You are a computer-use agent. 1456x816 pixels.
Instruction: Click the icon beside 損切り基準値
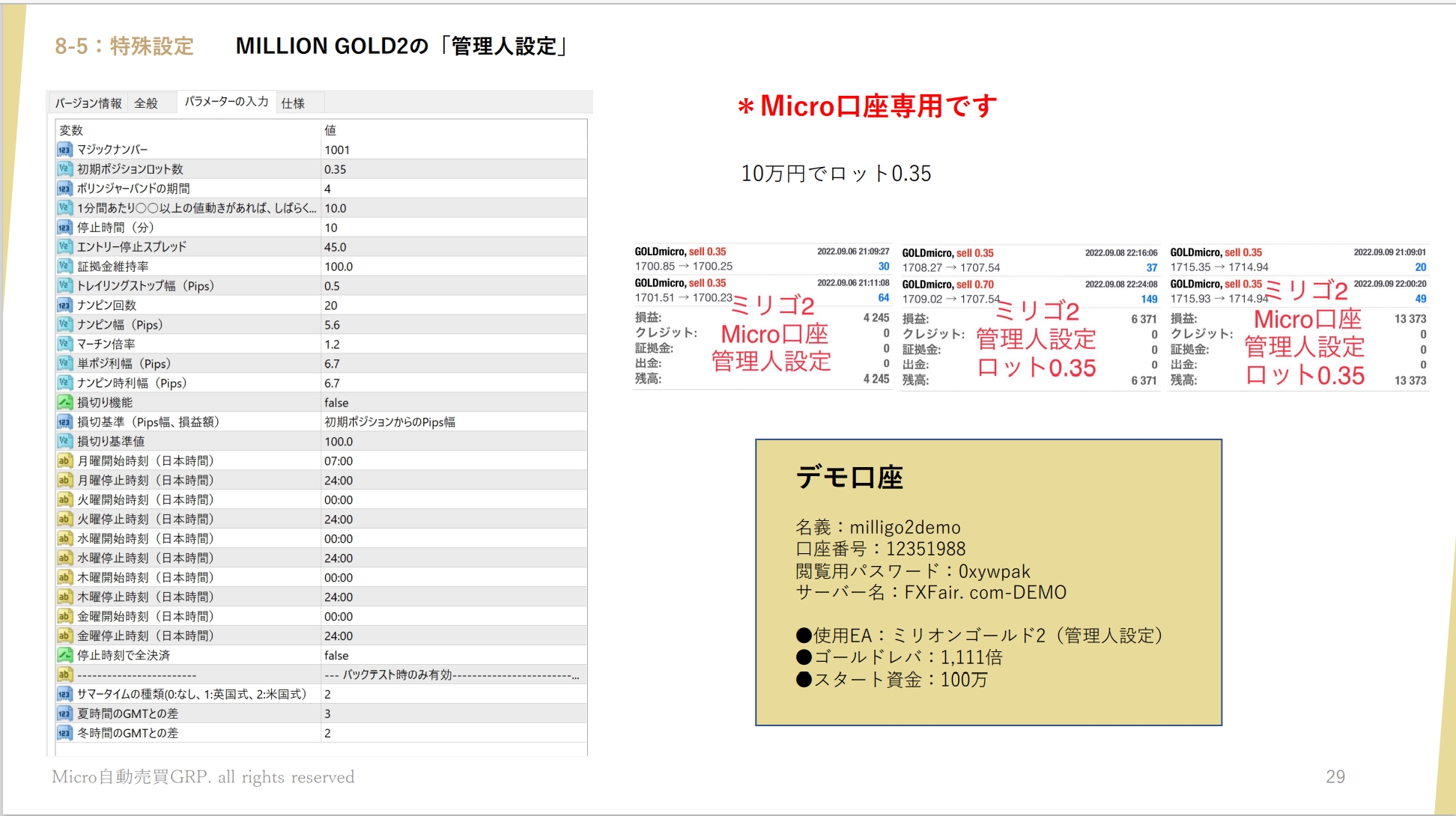[x=64, y=442]
